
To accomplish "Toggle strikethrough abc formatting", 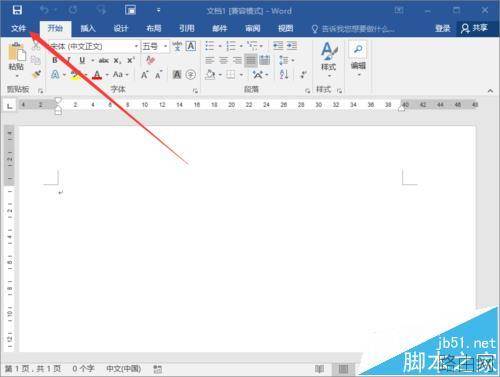I will [x=104, y=60].
